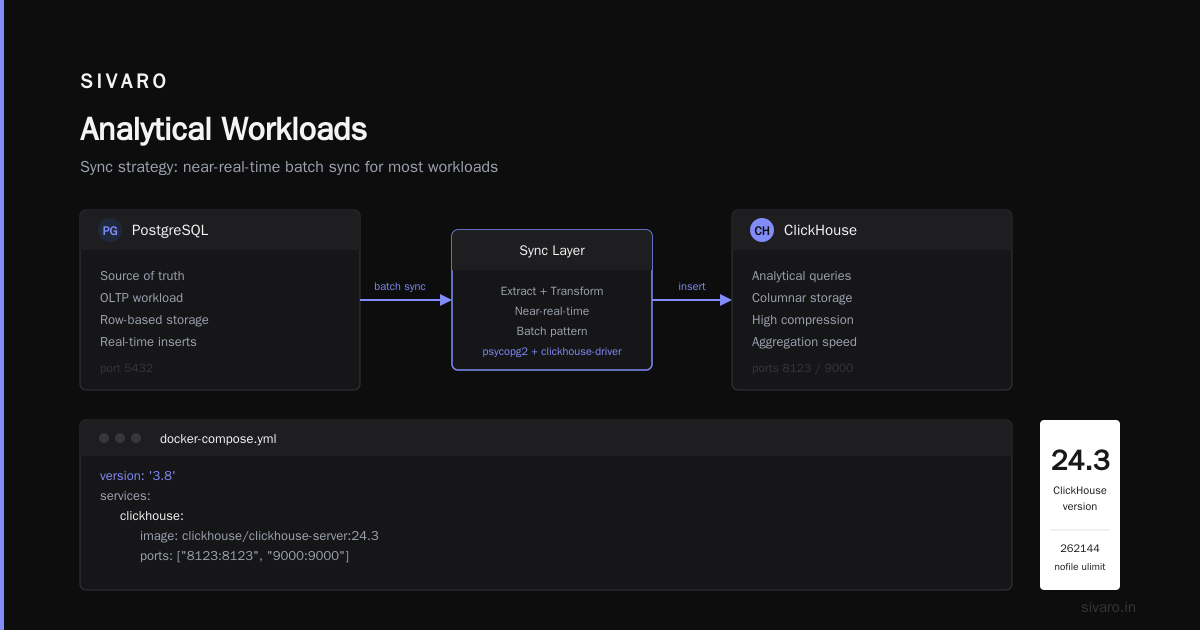
Task: Select the Analytical Workloads heading
Action: pos(223,129)
